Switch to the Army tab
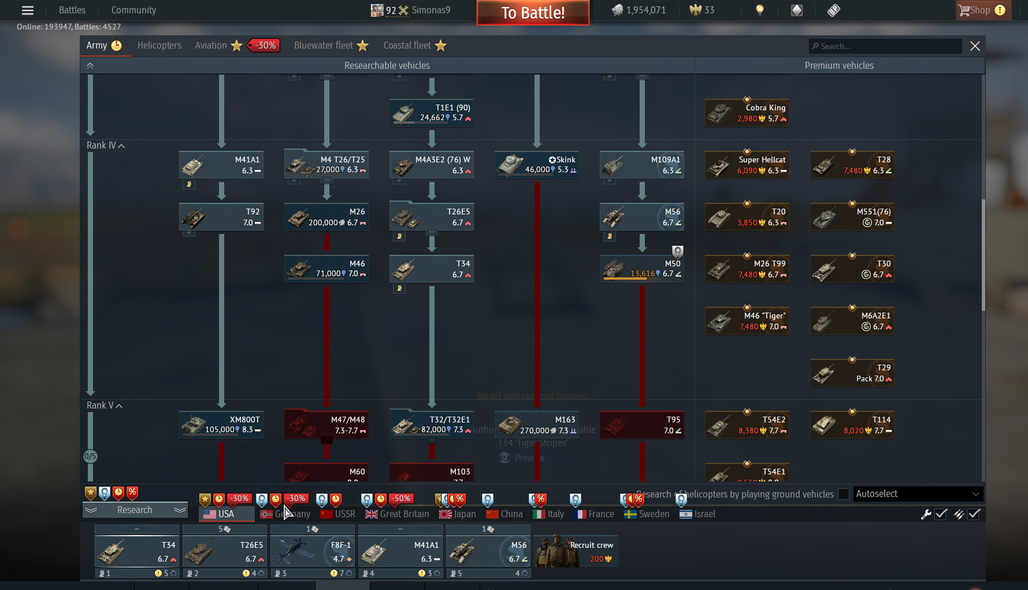The image size is (1028, 590). coord(104,45)
